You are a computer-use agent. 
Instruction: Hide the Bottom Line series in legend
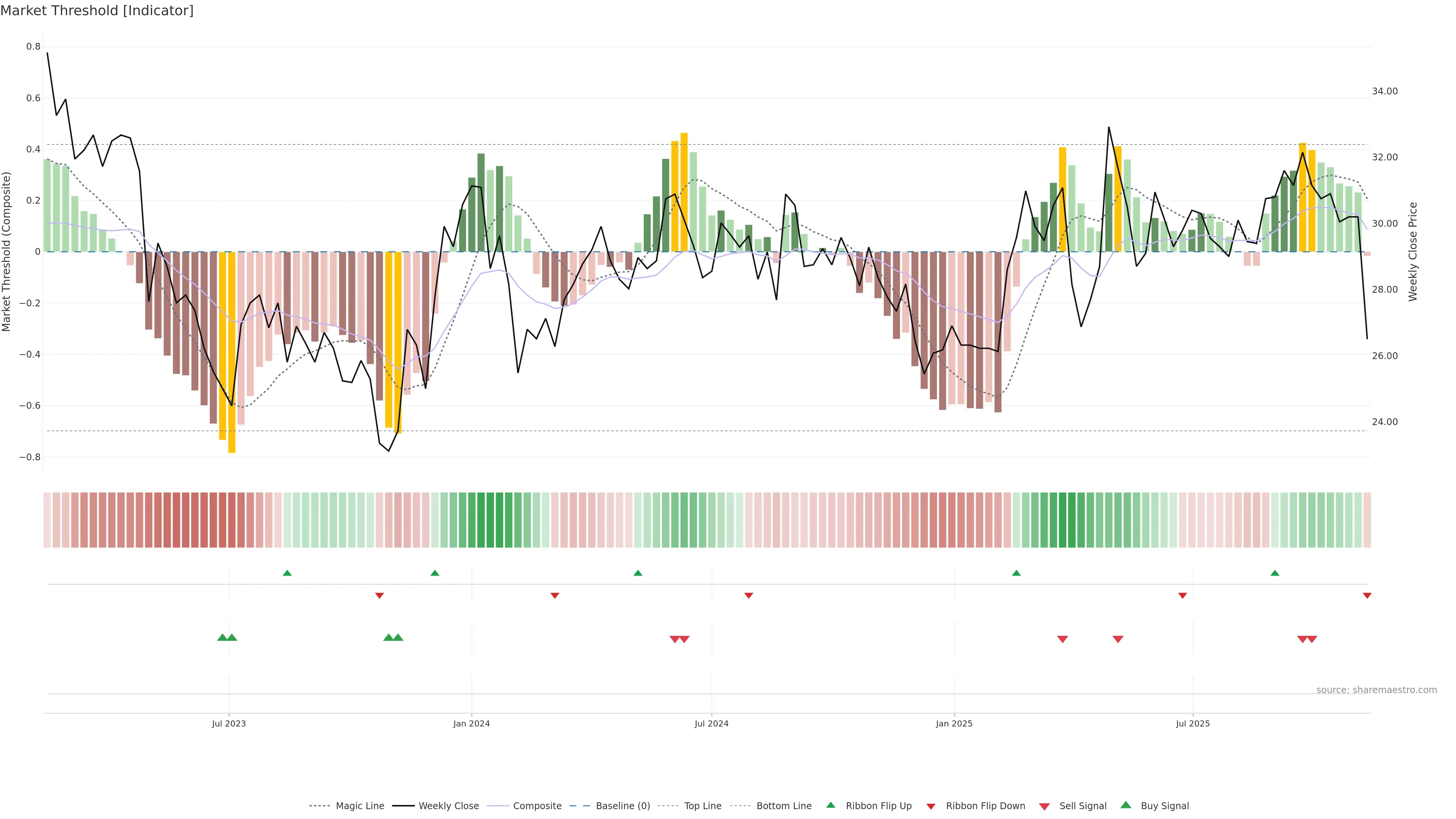[x=783, y=806]
